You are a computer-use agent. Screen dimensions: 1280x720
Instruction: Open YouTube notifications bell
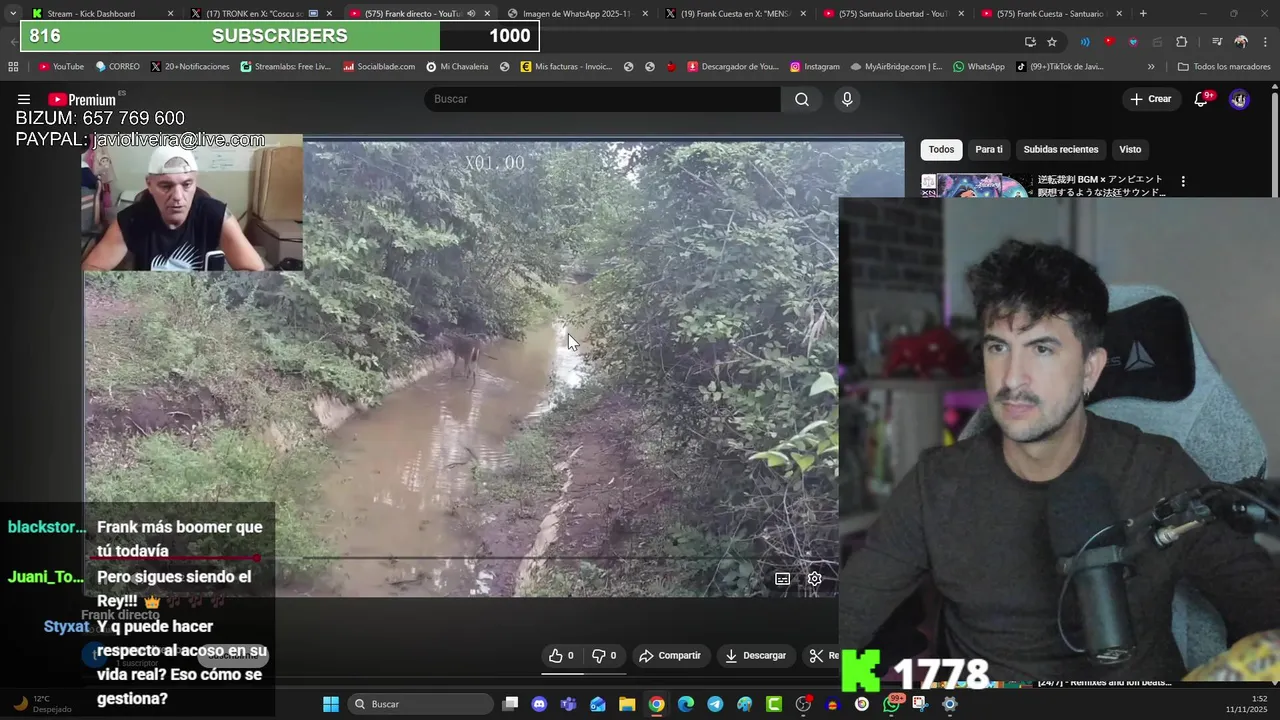pyautogui.click(x=1202, y=99)
